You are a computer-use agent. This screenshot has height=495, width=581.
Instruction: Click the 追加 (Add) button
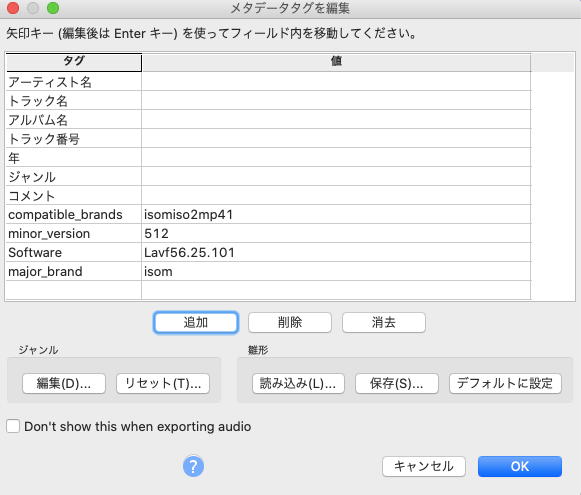click(x=196, y=322)
